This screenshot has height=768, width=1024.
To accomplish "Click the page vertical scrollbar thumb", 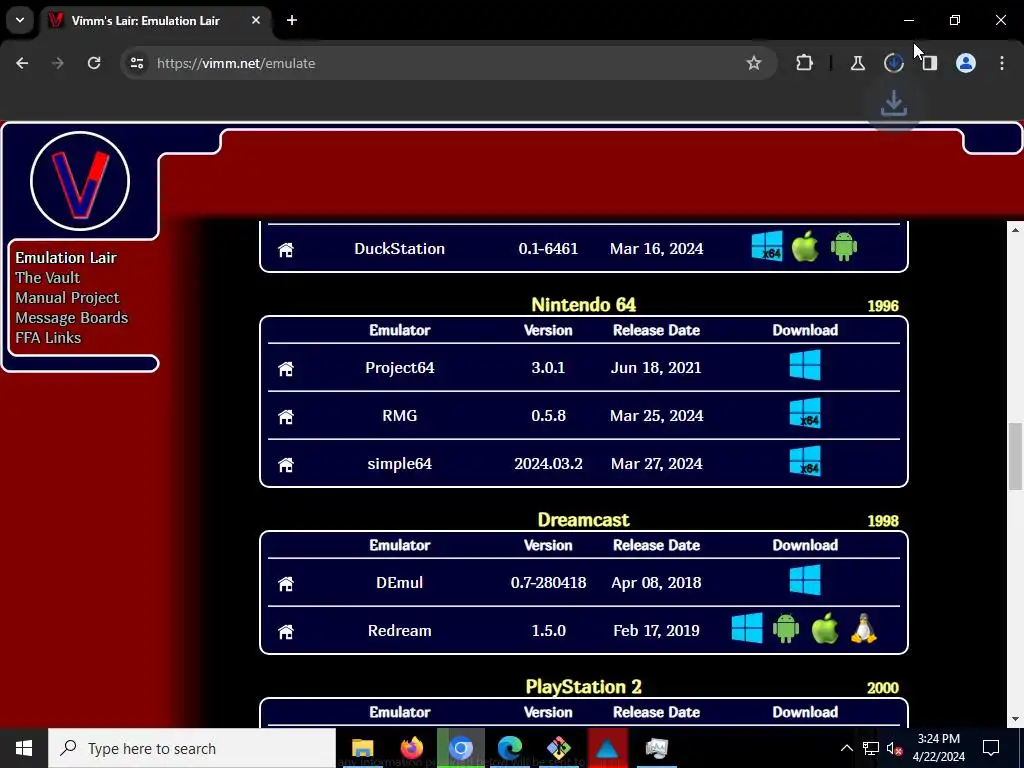I will (1015, 456).
